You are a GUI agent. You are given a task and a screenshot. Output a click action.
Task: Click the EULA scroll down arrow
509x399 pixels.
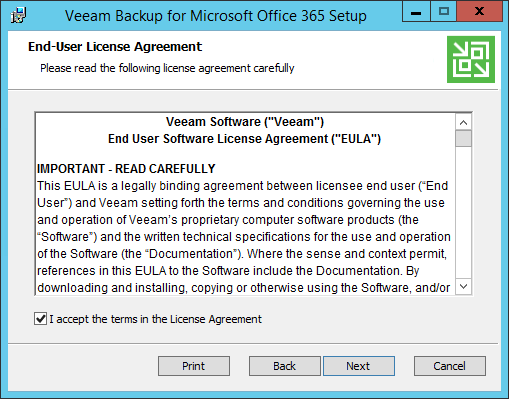[x=463, y=286]
